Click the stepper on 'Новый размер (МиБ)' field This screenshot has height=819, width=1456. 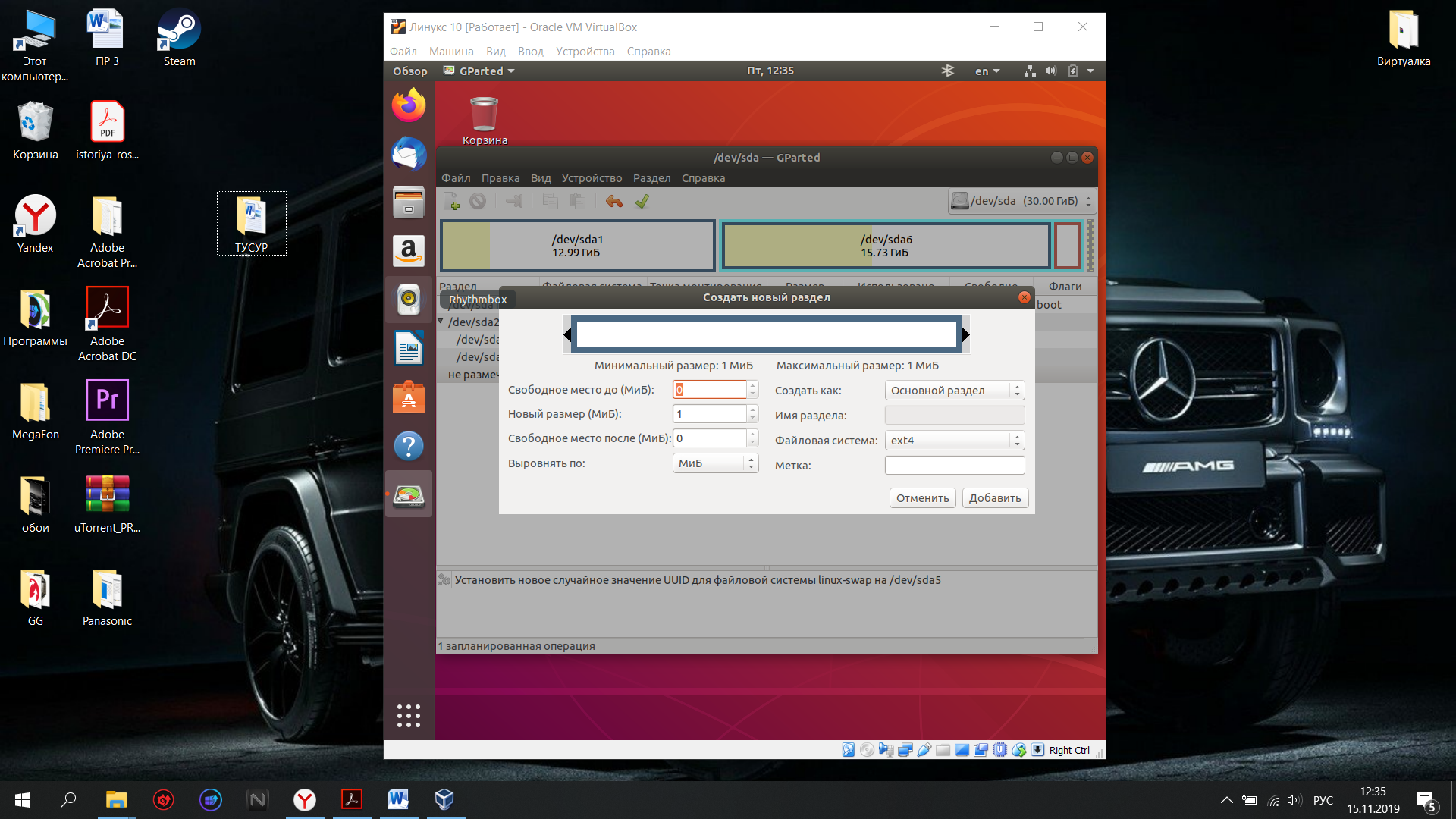(x=752, y=414)
